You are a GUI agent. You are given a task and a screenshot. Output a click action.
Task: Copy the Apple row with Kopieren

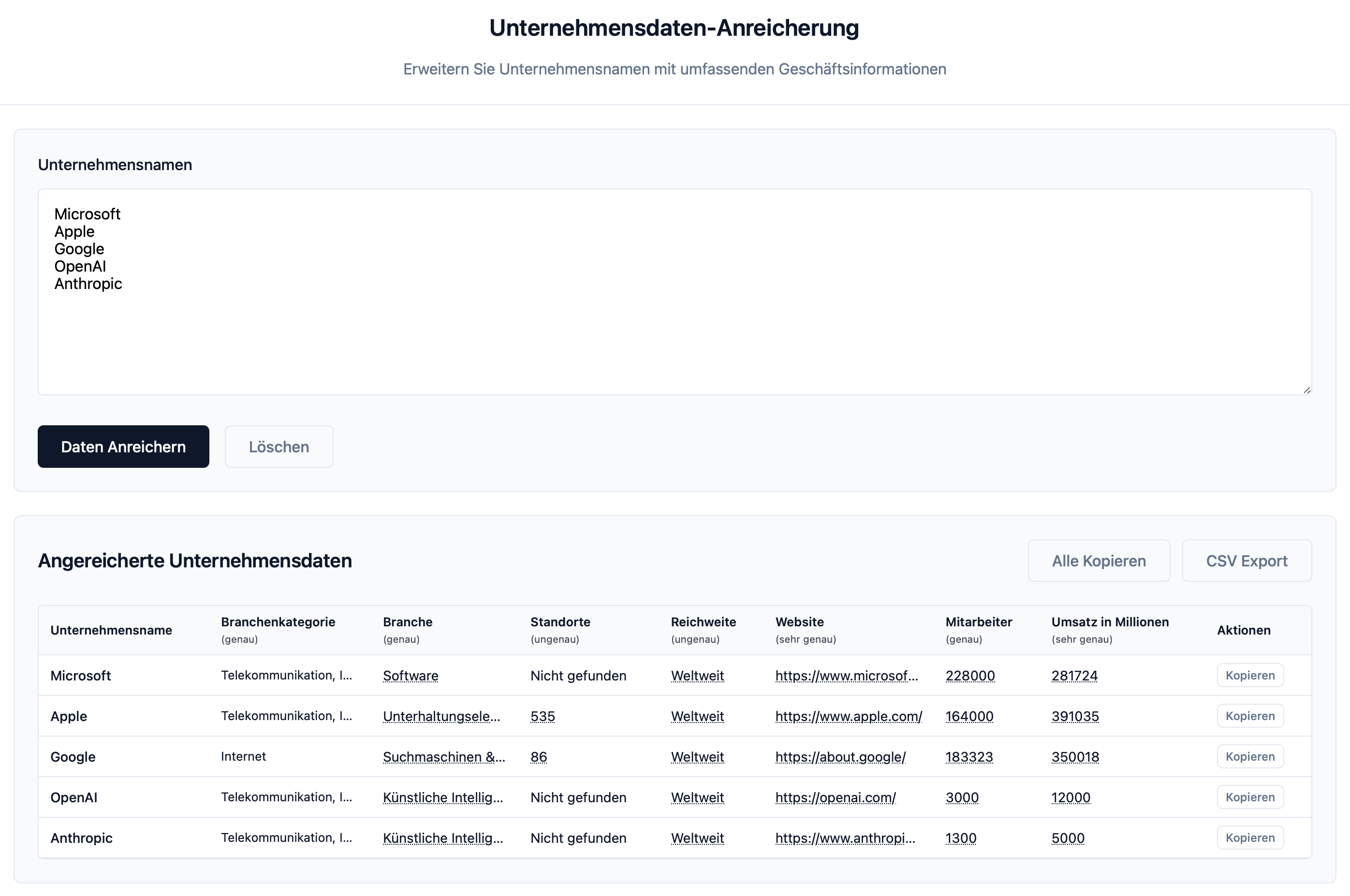(1249, 716)
